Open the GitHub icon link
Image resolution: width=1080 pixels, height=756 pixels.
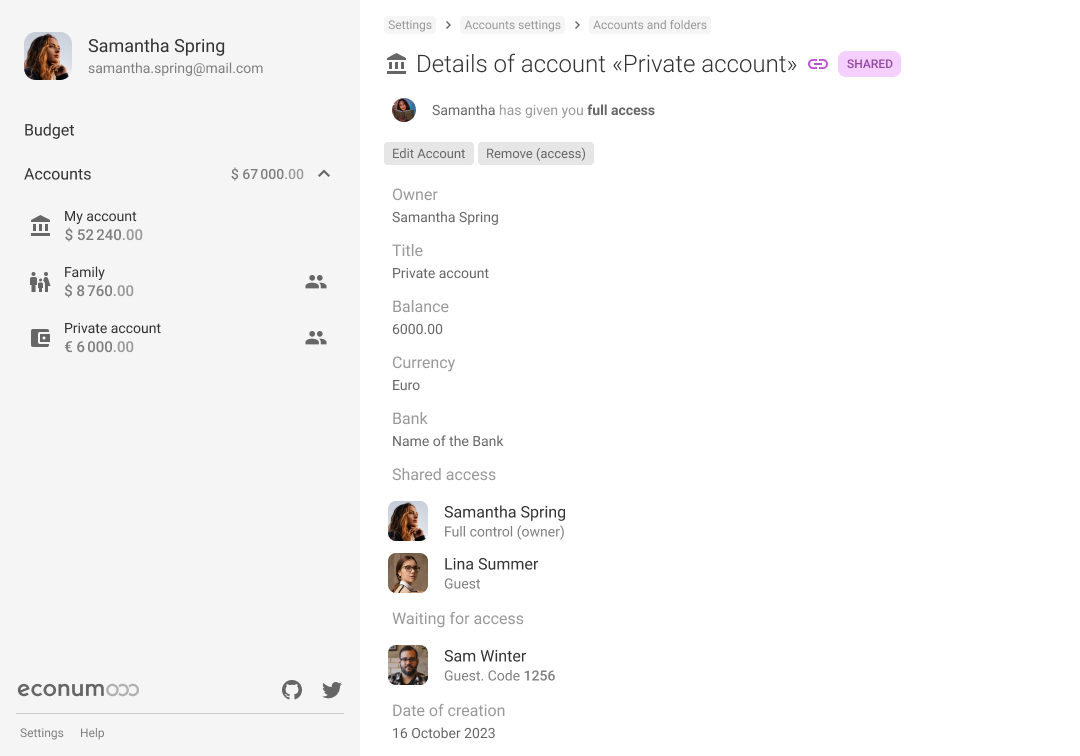tap(292, 689)
